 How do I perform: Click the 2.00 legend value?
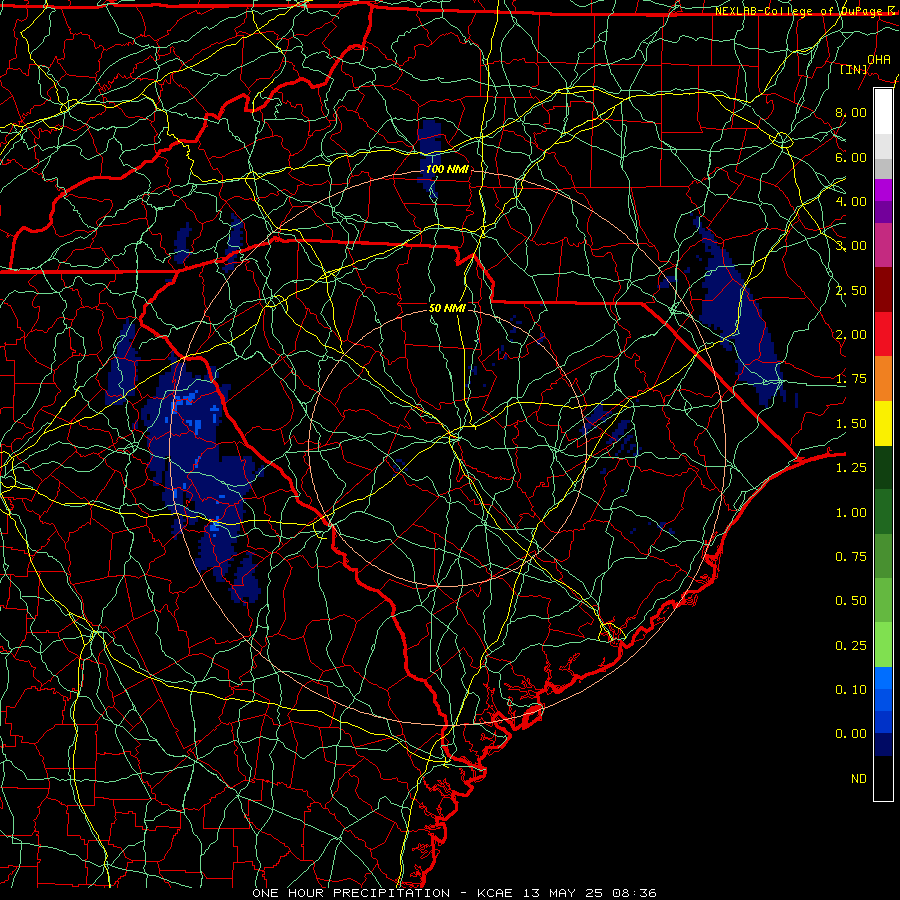(851, 335)
